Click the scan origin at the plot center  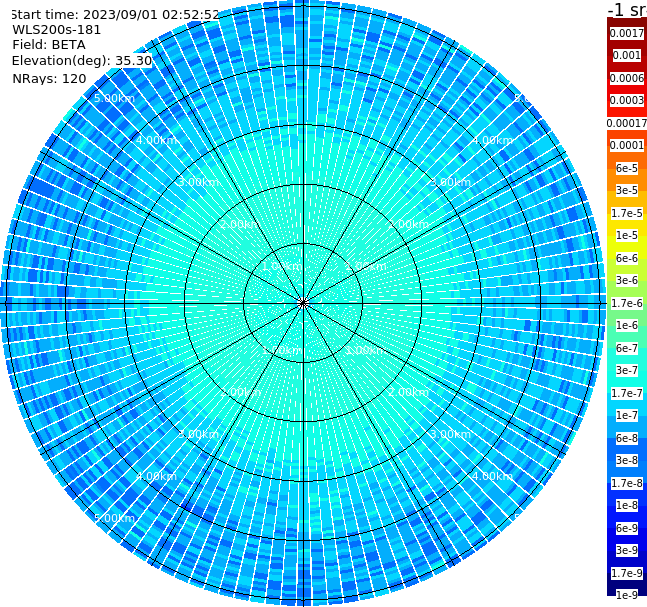pos(303,303)
